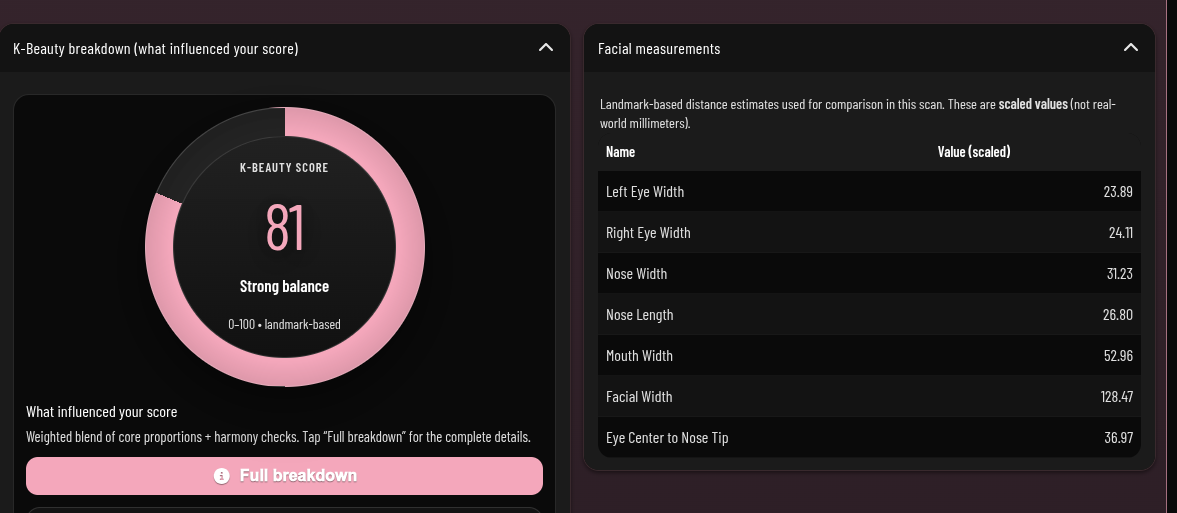Select the Eye Center to Nose Tip row
The width and height of the screenshot is (1177, 513).
pyautogui.click(x=868, y=438)
